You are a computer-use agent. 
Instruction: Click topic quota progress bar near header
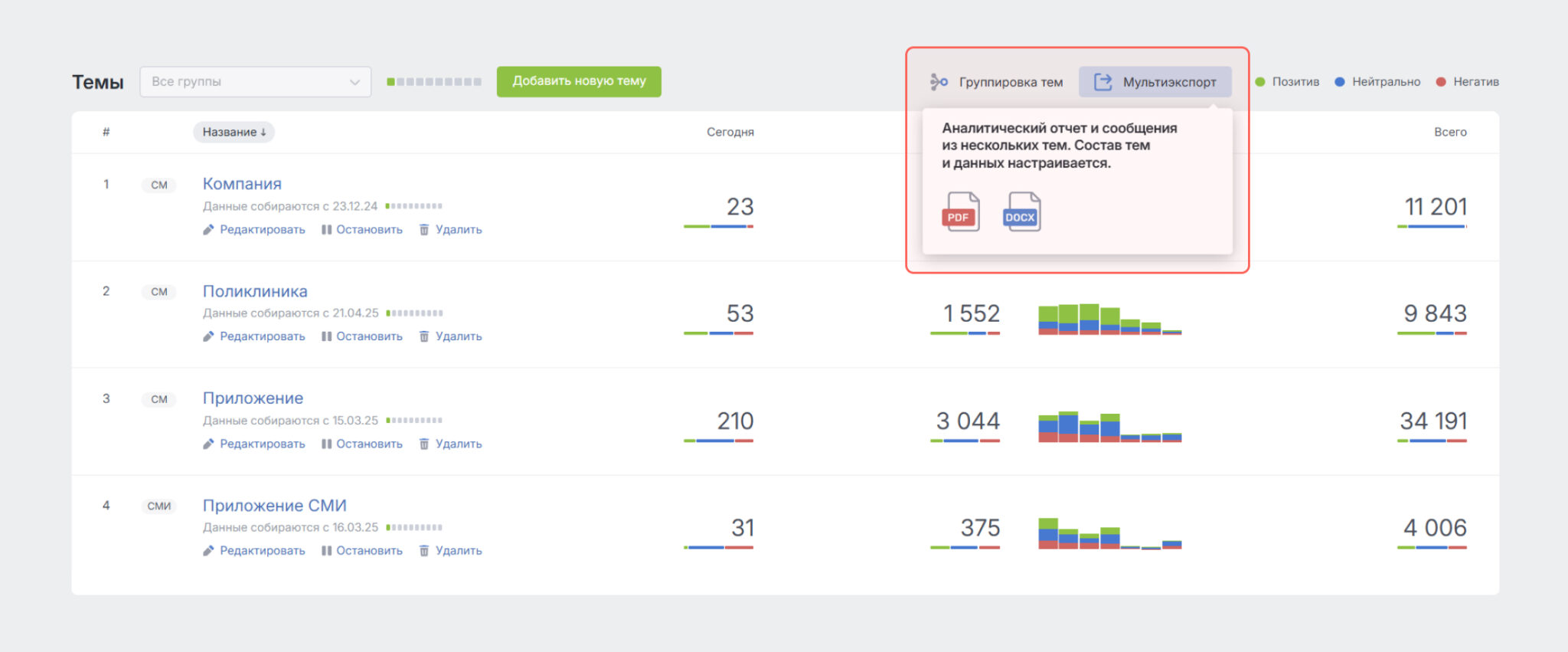[434, 82]
